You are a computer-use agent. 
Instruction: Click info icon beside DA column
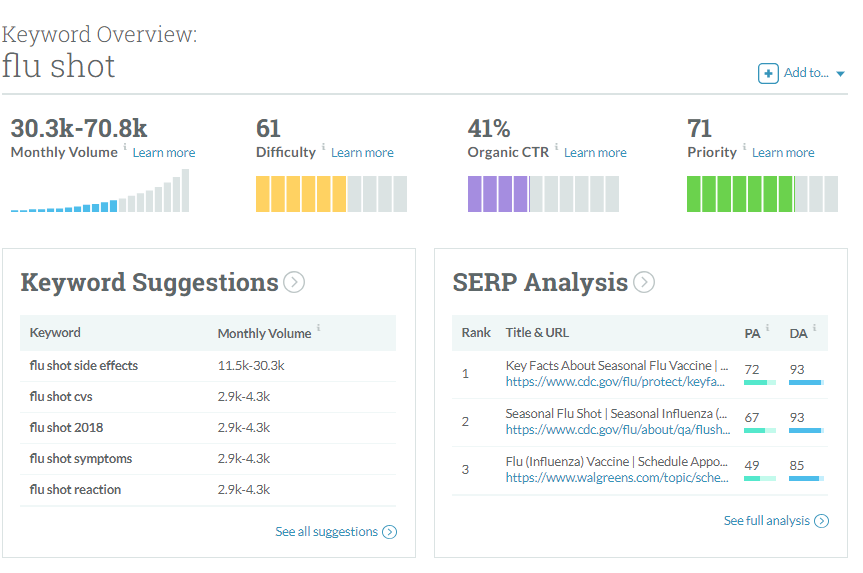coord(814,328)
